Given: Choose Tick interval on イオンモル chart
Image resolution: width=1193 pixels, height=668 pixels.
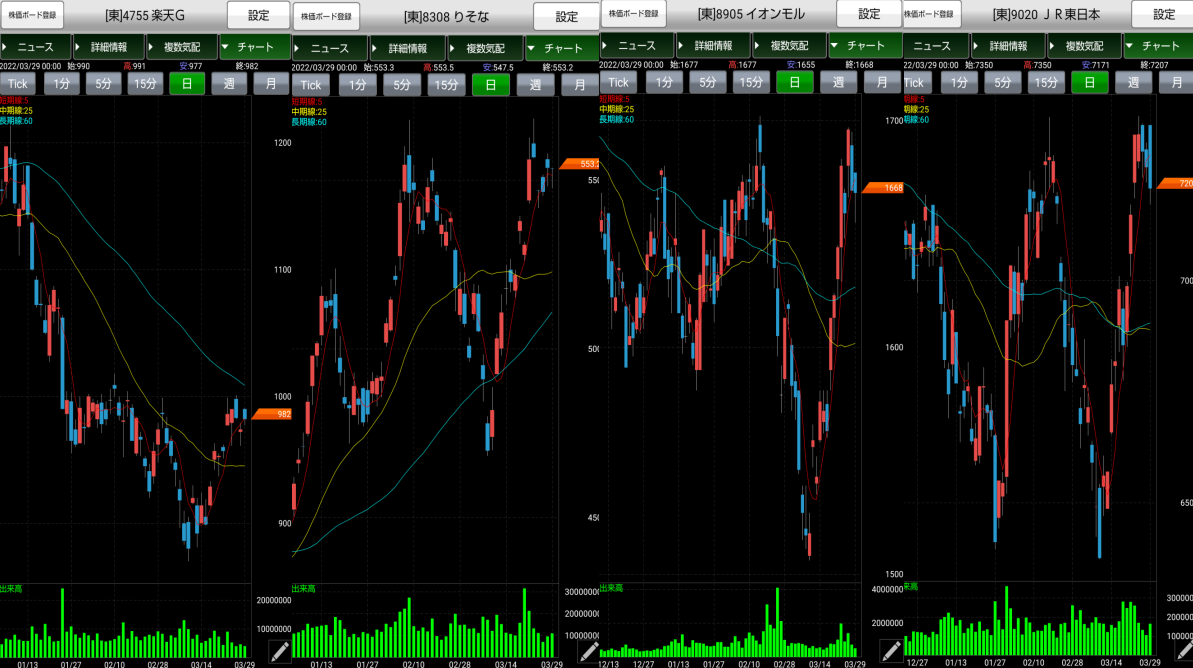Looking at the screenshot, I should [619, 82].
